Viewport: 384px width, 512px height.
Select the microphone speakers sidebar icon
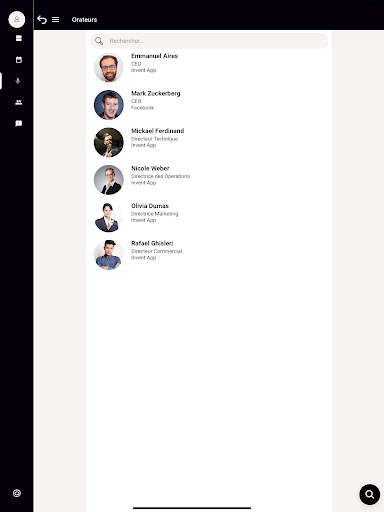[18, 81]
